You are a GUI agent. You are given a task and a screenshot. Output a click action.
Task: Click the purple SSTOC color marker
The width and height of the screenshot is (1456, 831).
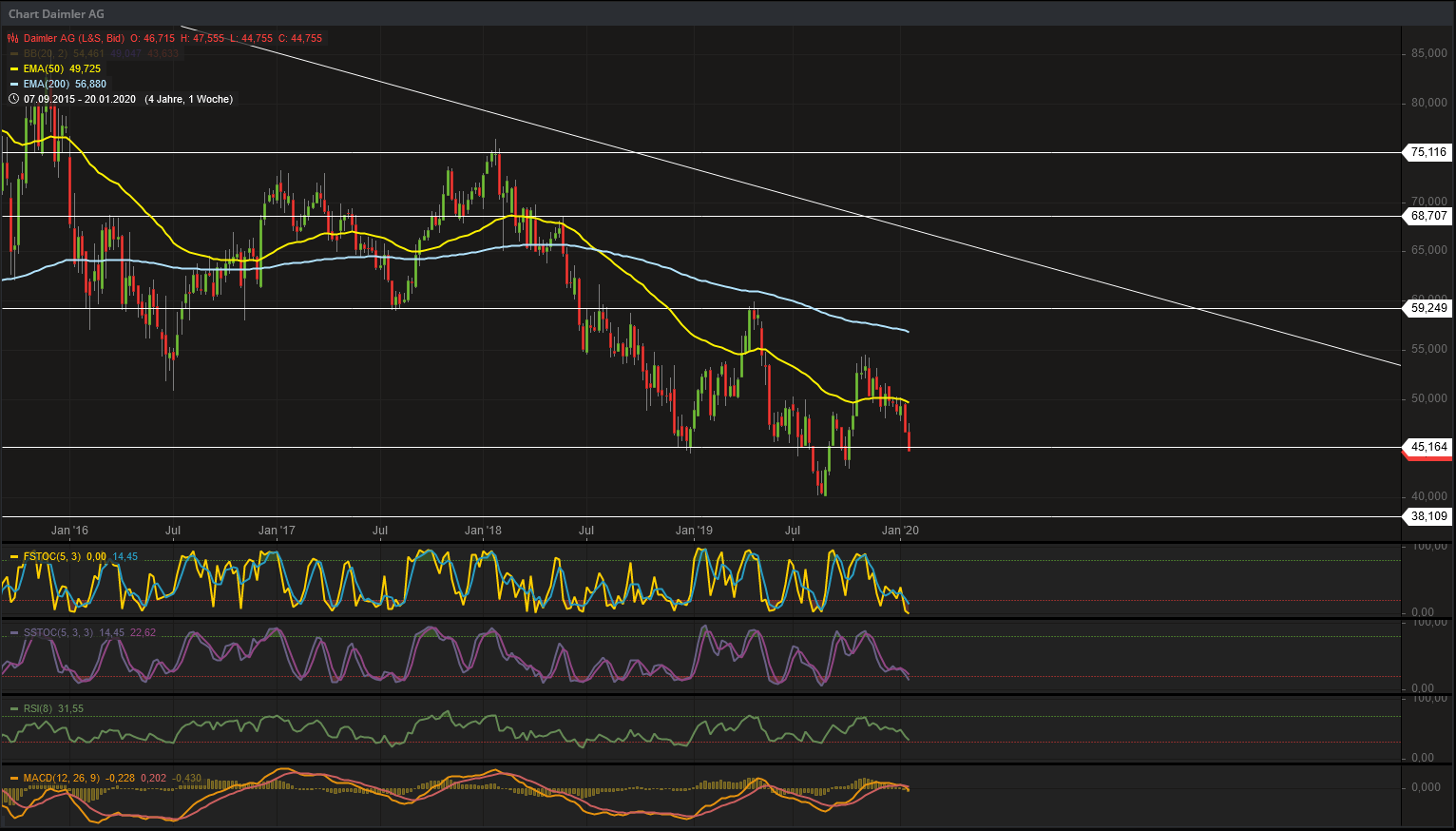[x=14, y=632]
